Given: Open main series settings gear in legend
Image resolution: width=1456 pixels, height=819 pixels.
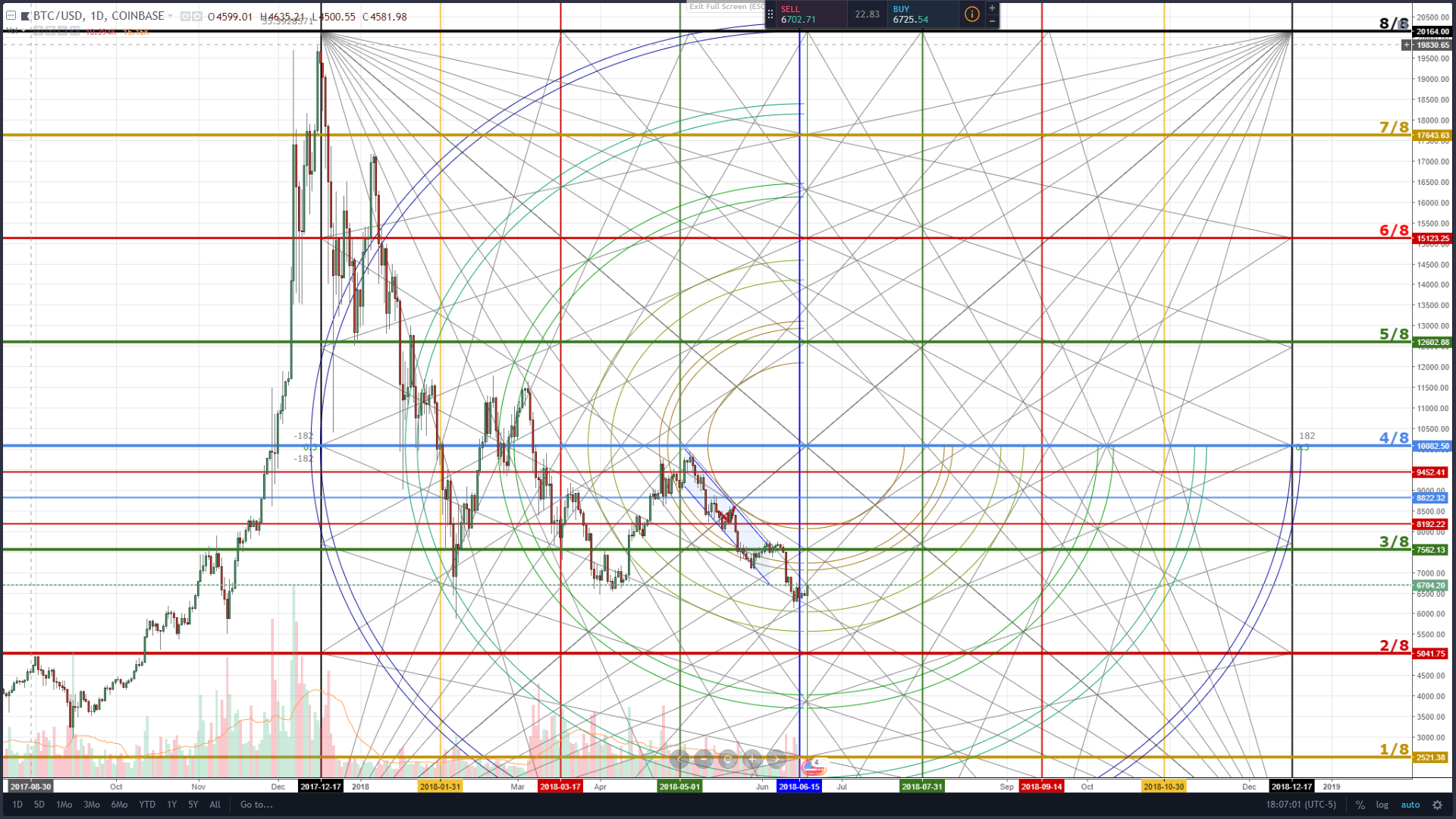Looking at the screenshot, I should [x=197, y=16].
